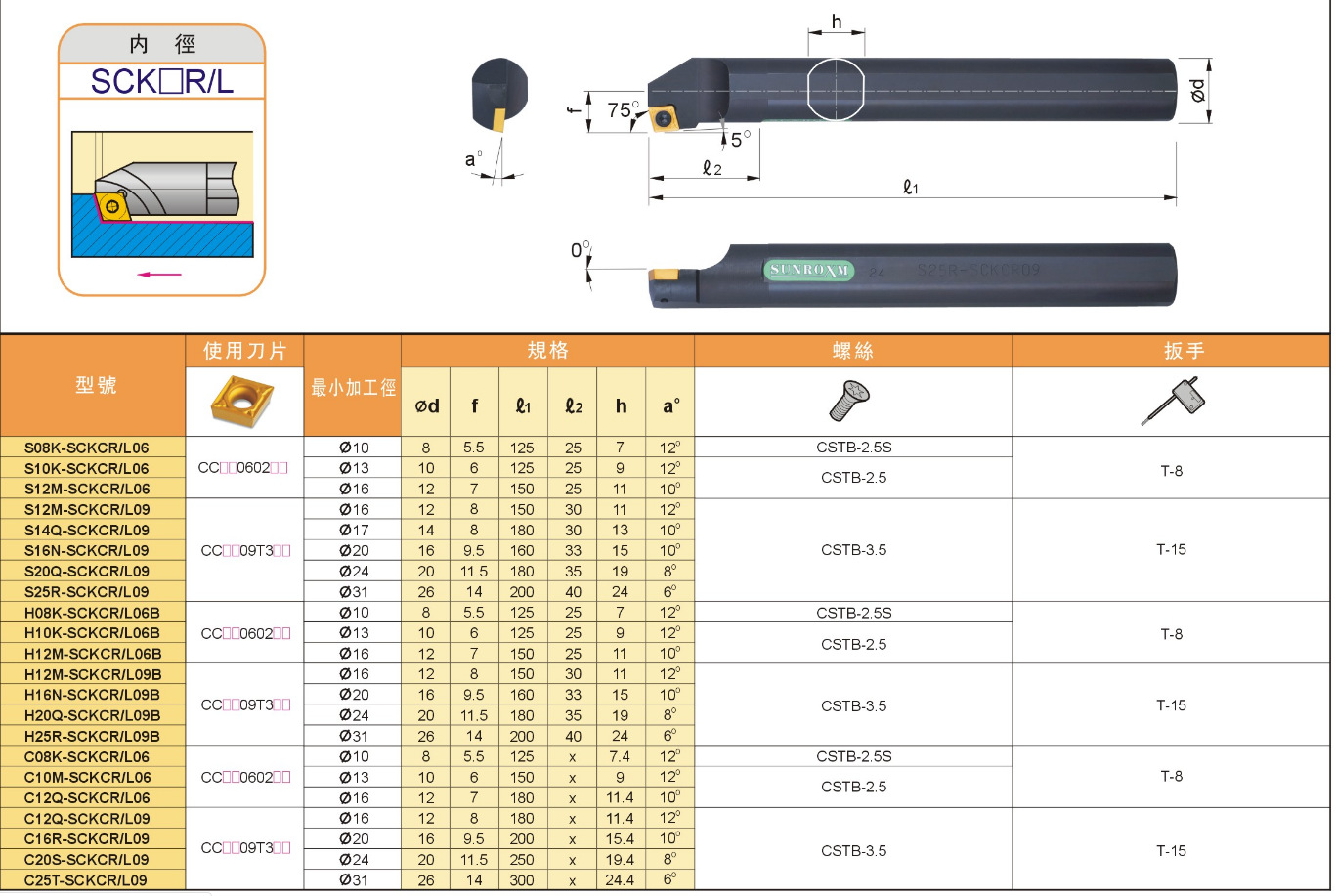
Task: Open the 規格 specifications header
Action: point(546,350)
